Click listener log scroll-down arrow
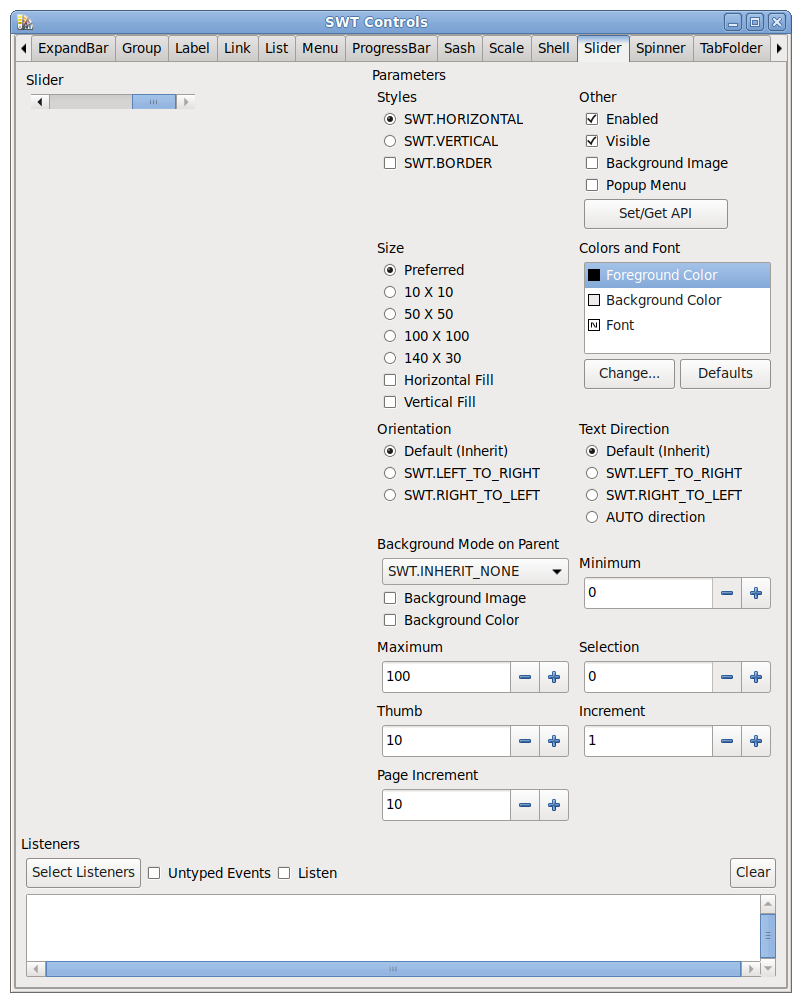This screenshot has height=1003, width=802. (x=768, y=968)
